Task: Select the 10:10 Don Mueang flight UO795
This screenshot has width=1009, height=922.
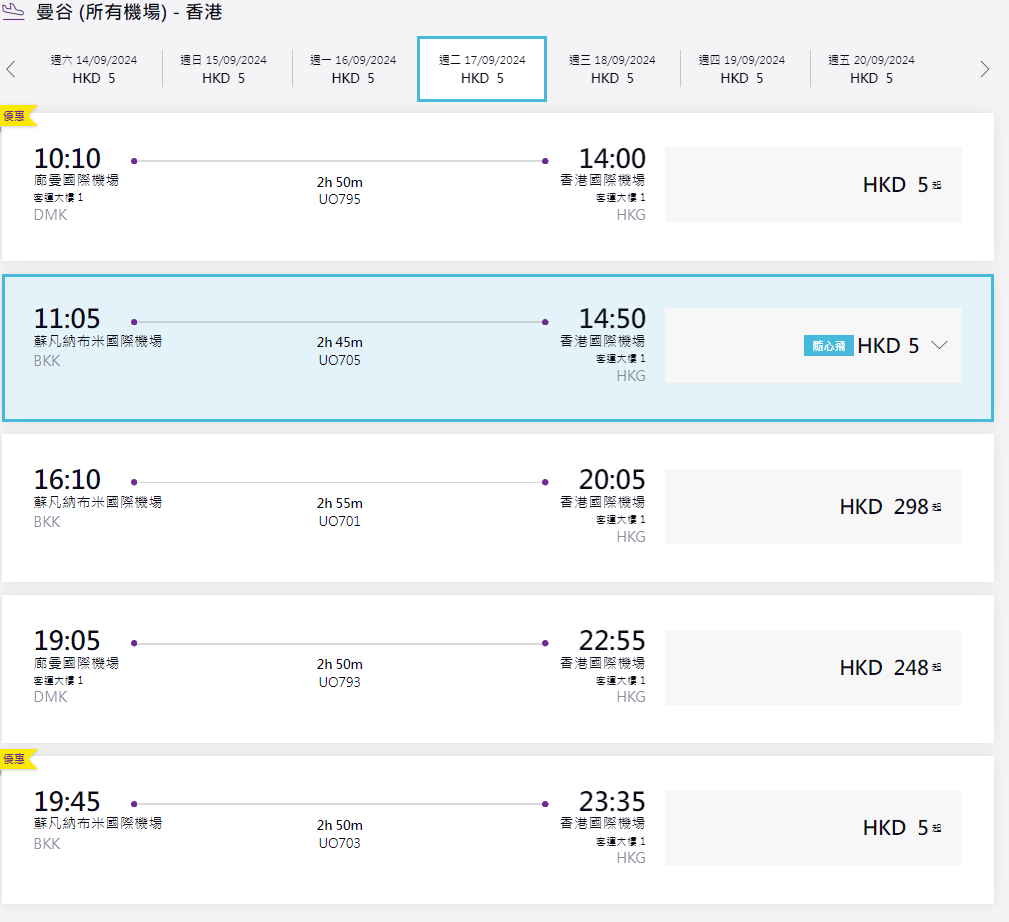Action: (338, 185)
